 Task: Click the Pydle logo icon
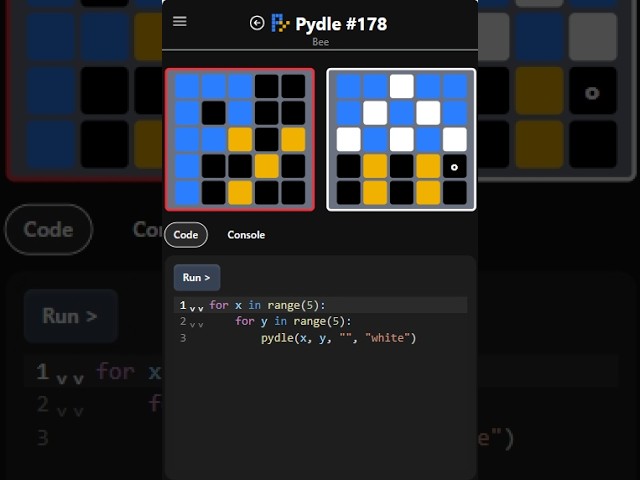coord(280,23)
